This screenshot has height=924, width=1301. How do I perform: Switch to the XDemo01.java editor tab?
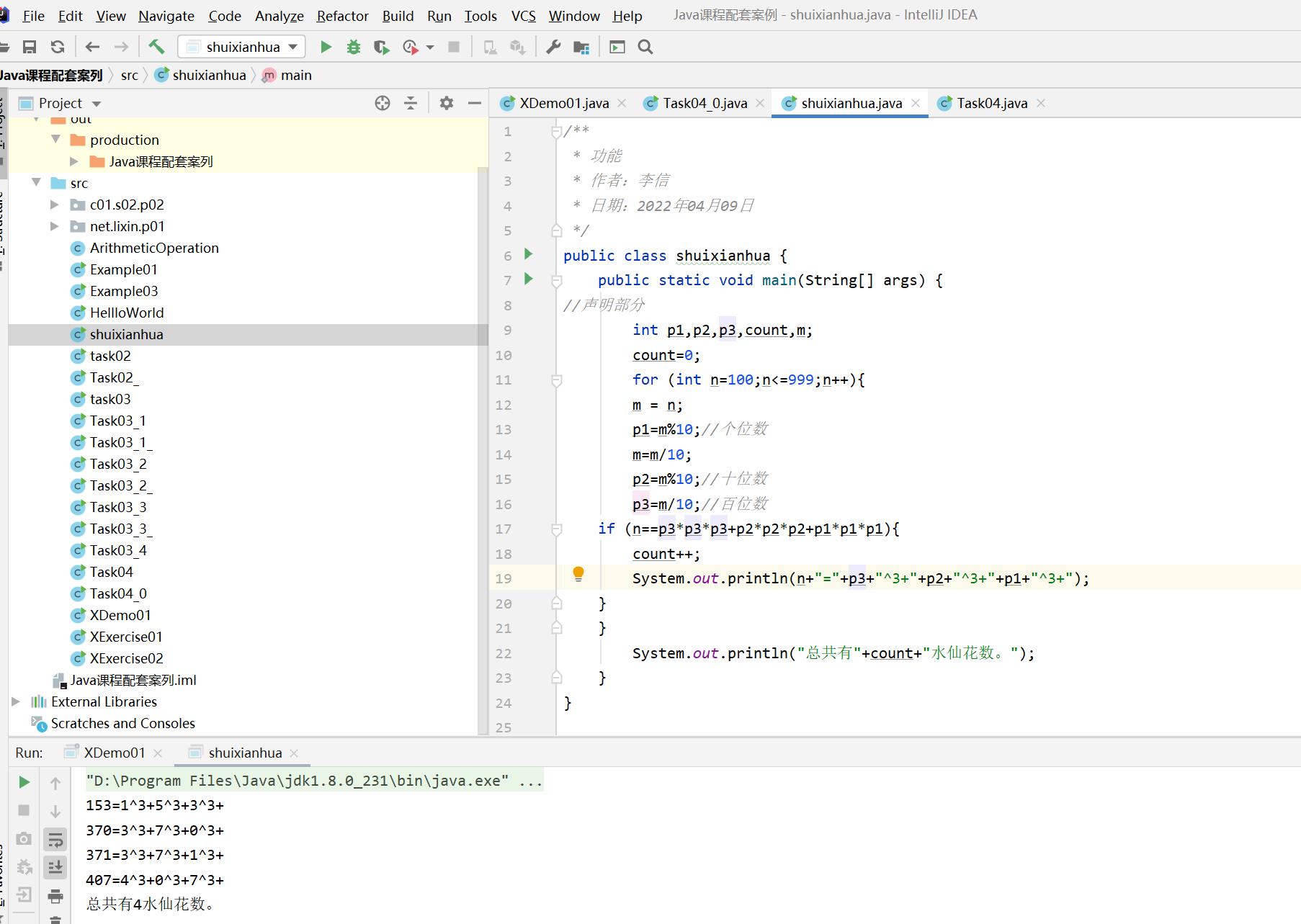pyautogui.click(x=564, y=103)
